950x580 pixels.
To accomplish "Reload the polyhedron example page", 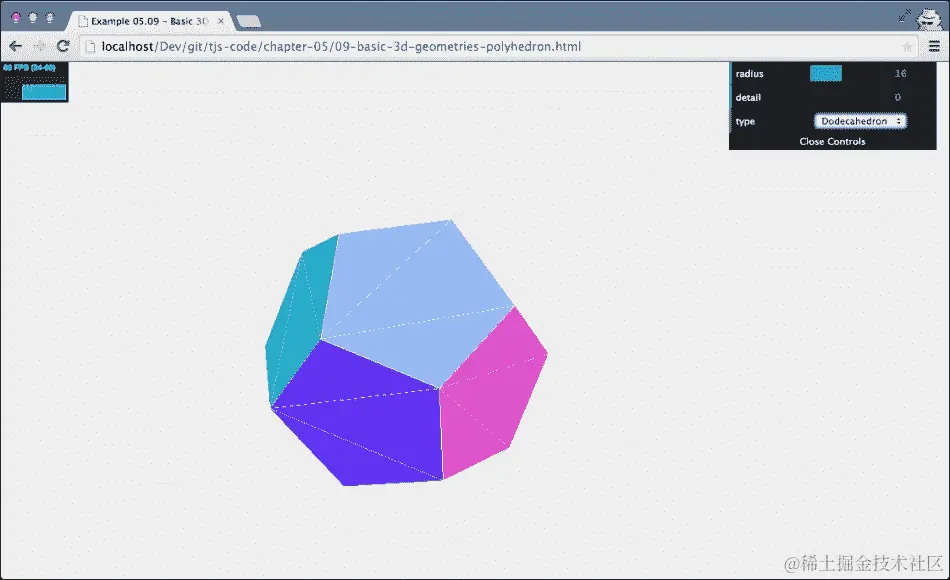I will pyautogui.click(x=63, y=45).
